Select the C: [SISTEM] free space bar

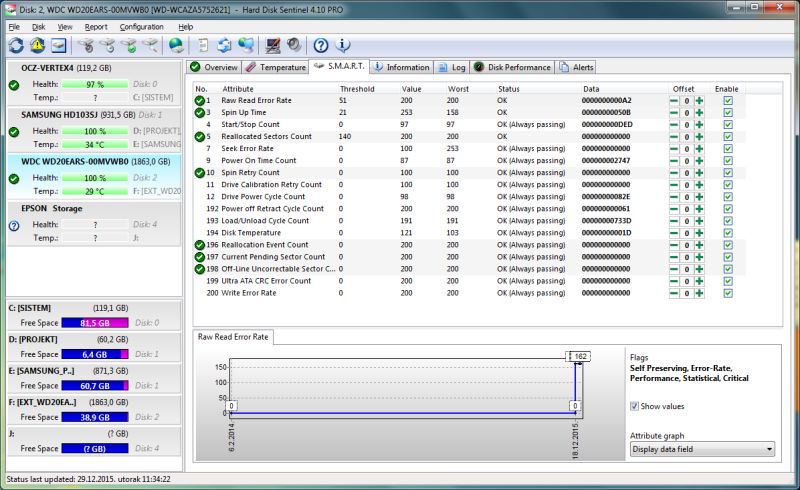coord(94,323)
